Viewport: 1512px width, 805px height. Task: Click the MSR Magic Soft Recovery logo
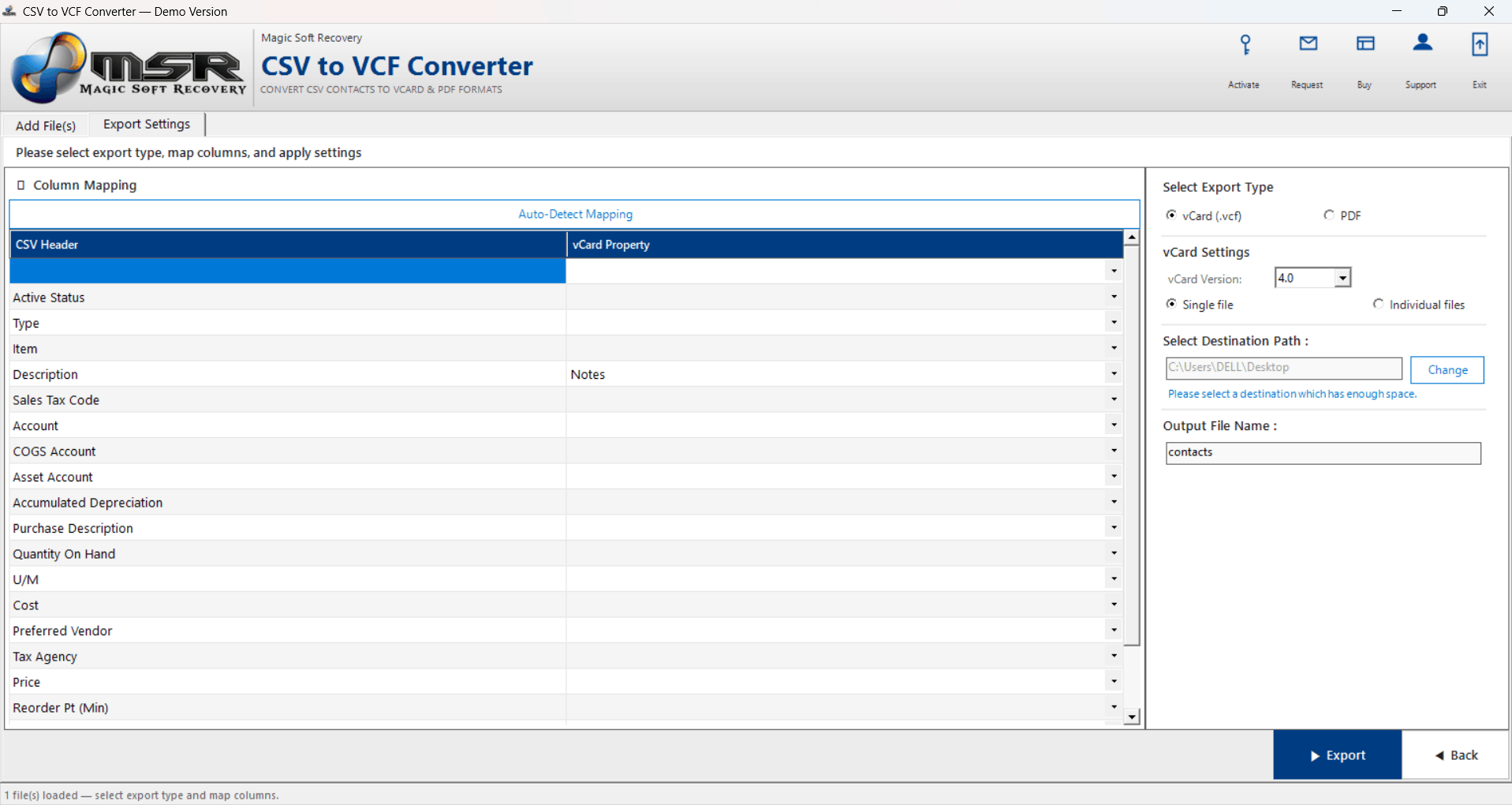pos(129,68)
